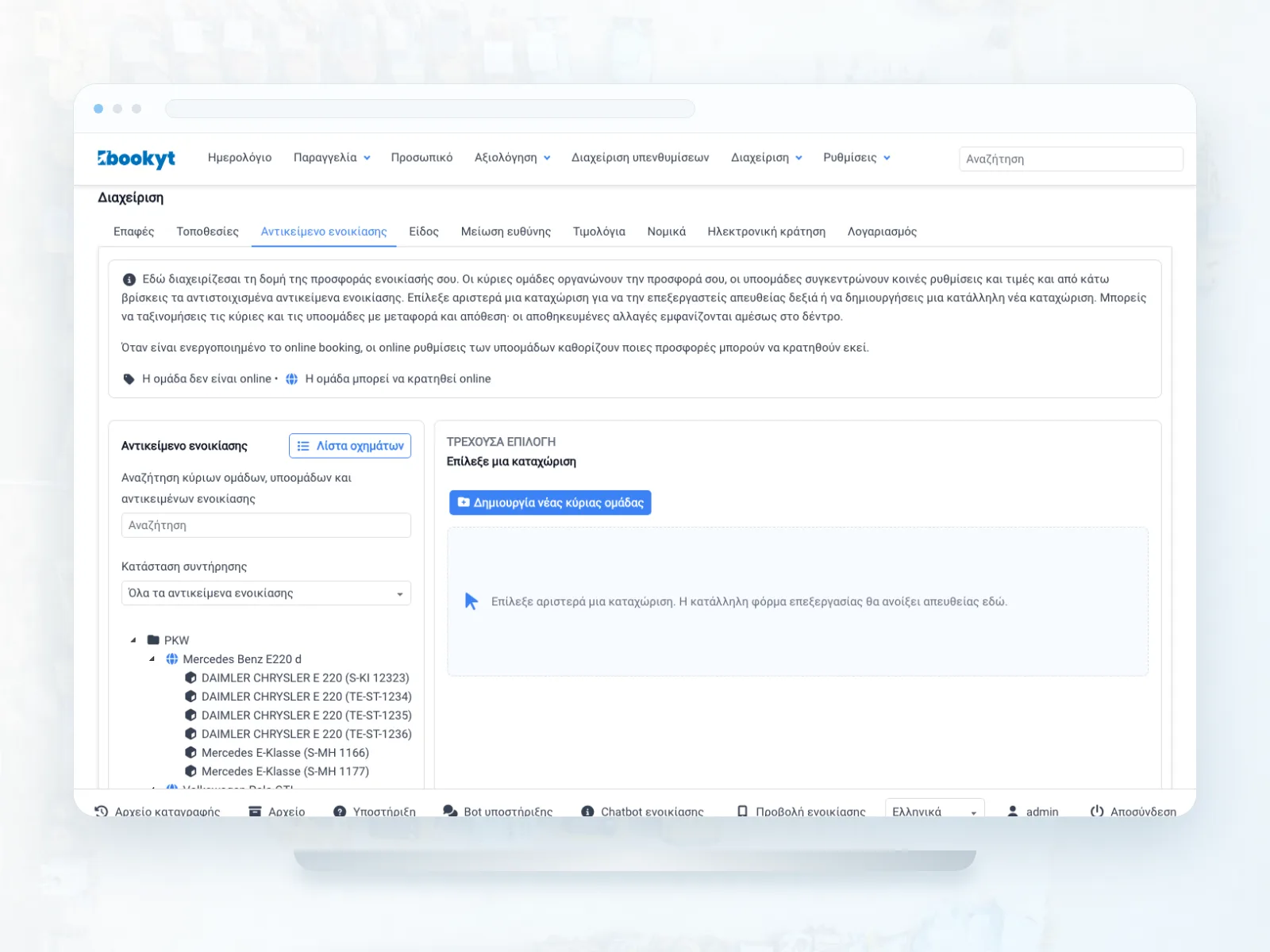Screen dimensions: 1270x952
Task: Click the info icon of Chatbot ενοικίασης
Action: tap(587, 812)
